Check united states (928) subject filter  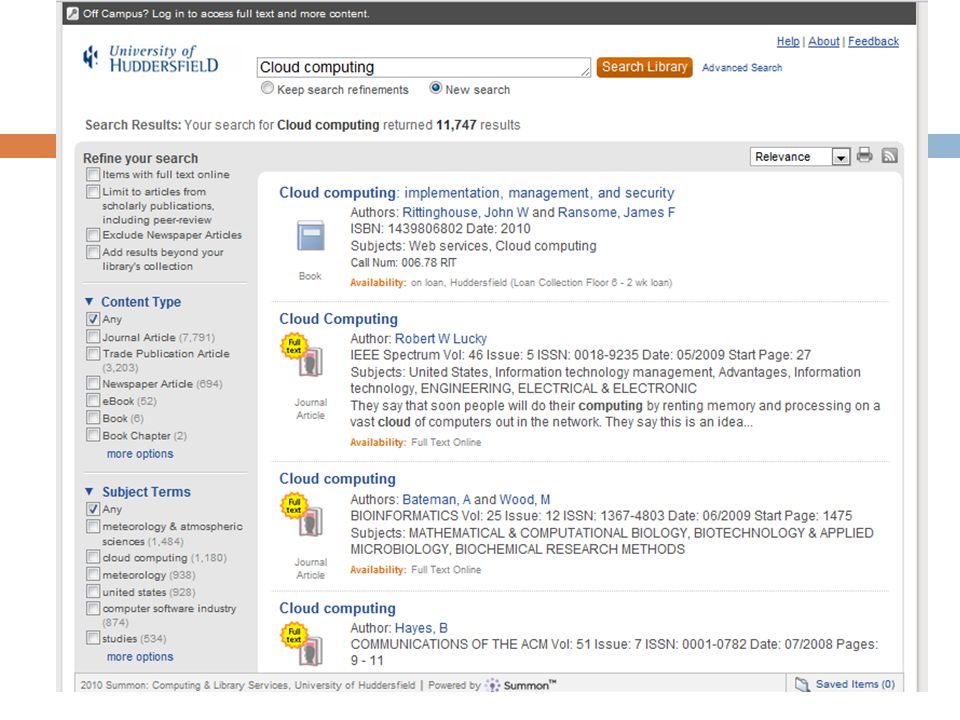coord(92,591)
